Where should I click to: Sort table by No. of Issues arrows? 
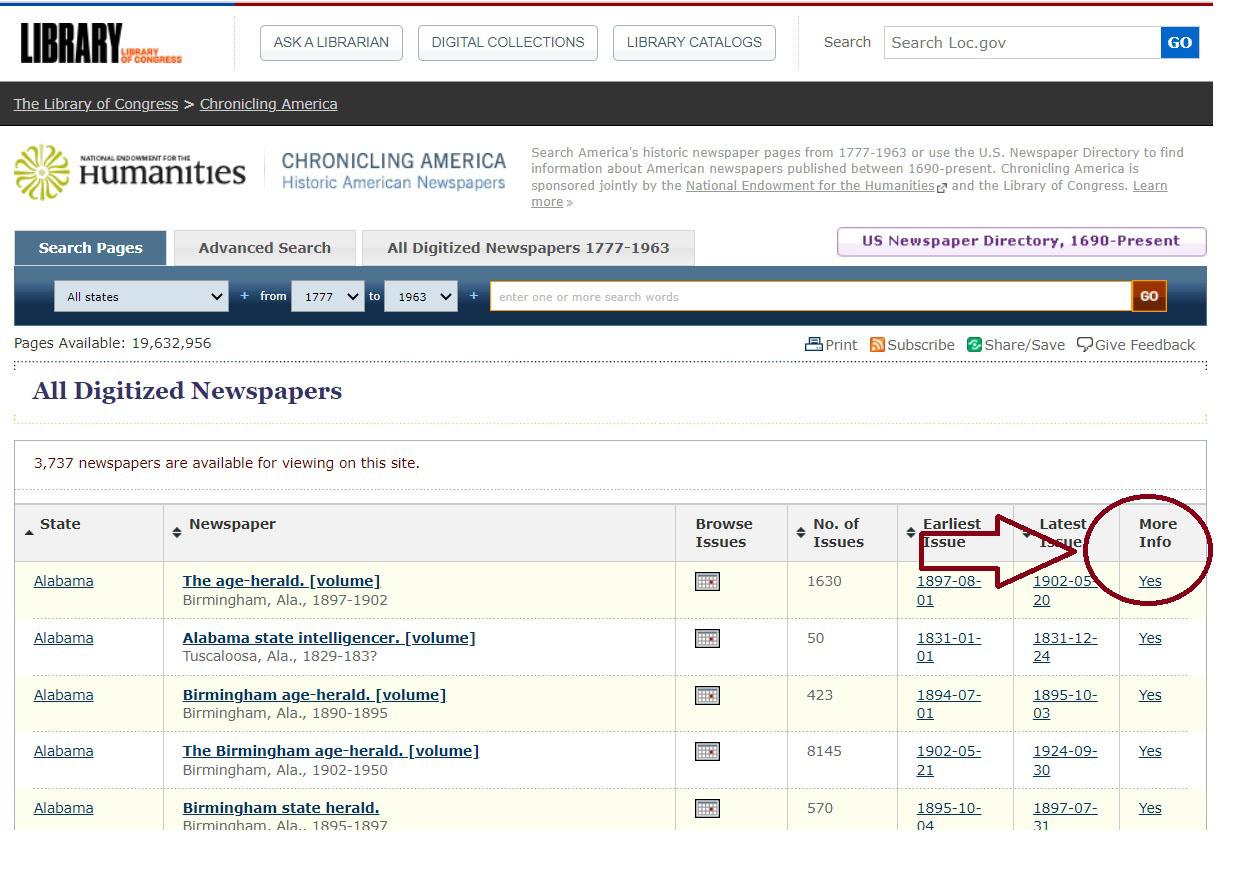click(x=801, y=532)
